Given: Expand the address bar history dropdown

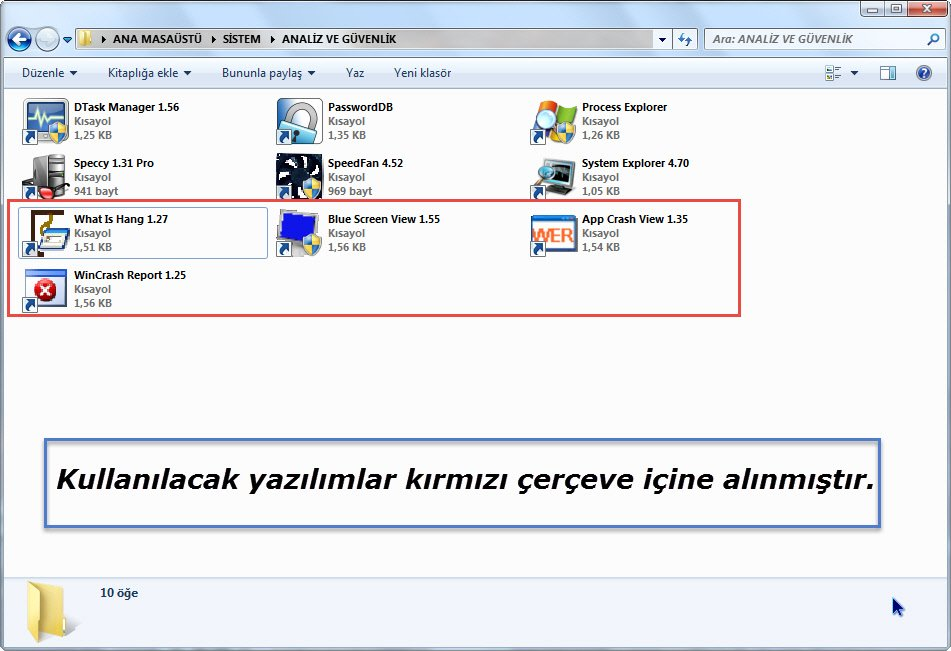Looking at the screenshot, I should (x=662, y=39).
